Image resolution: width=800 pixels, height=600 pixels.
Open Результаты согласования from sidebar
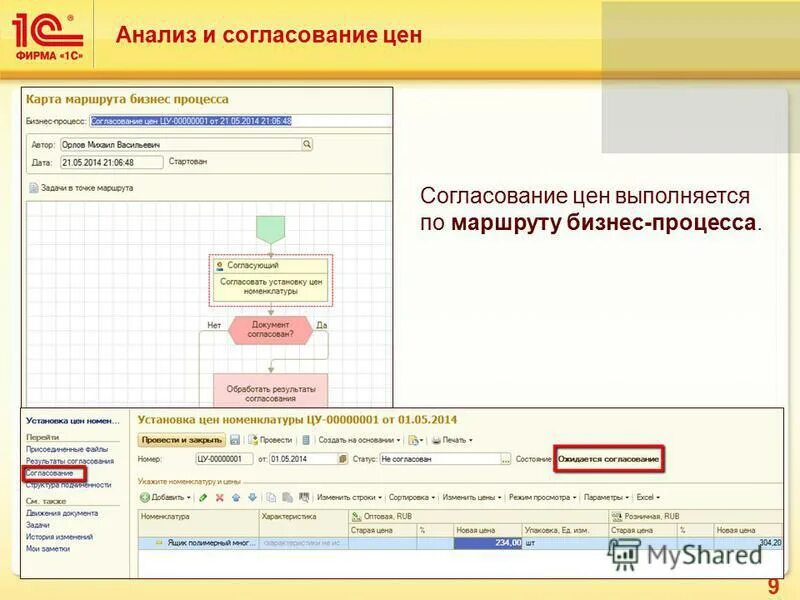70,460
